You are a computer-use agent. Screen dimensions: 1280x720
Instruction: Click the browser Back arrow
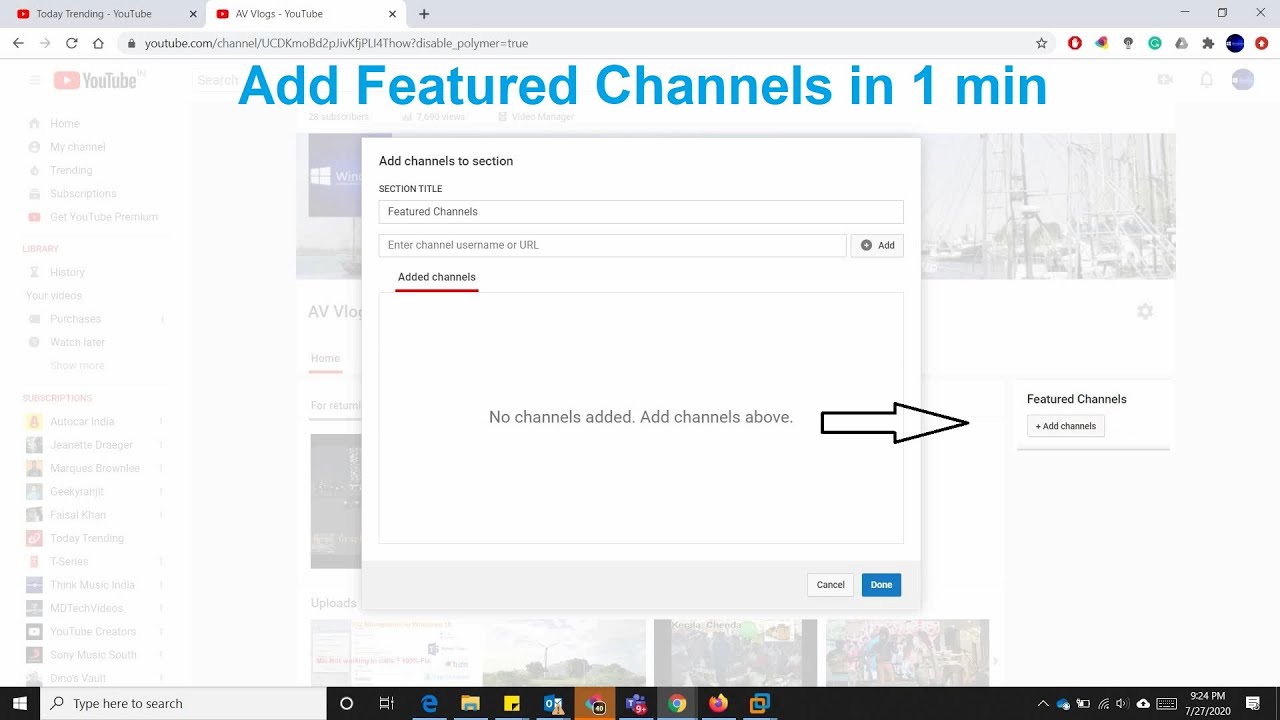[18, 43]
